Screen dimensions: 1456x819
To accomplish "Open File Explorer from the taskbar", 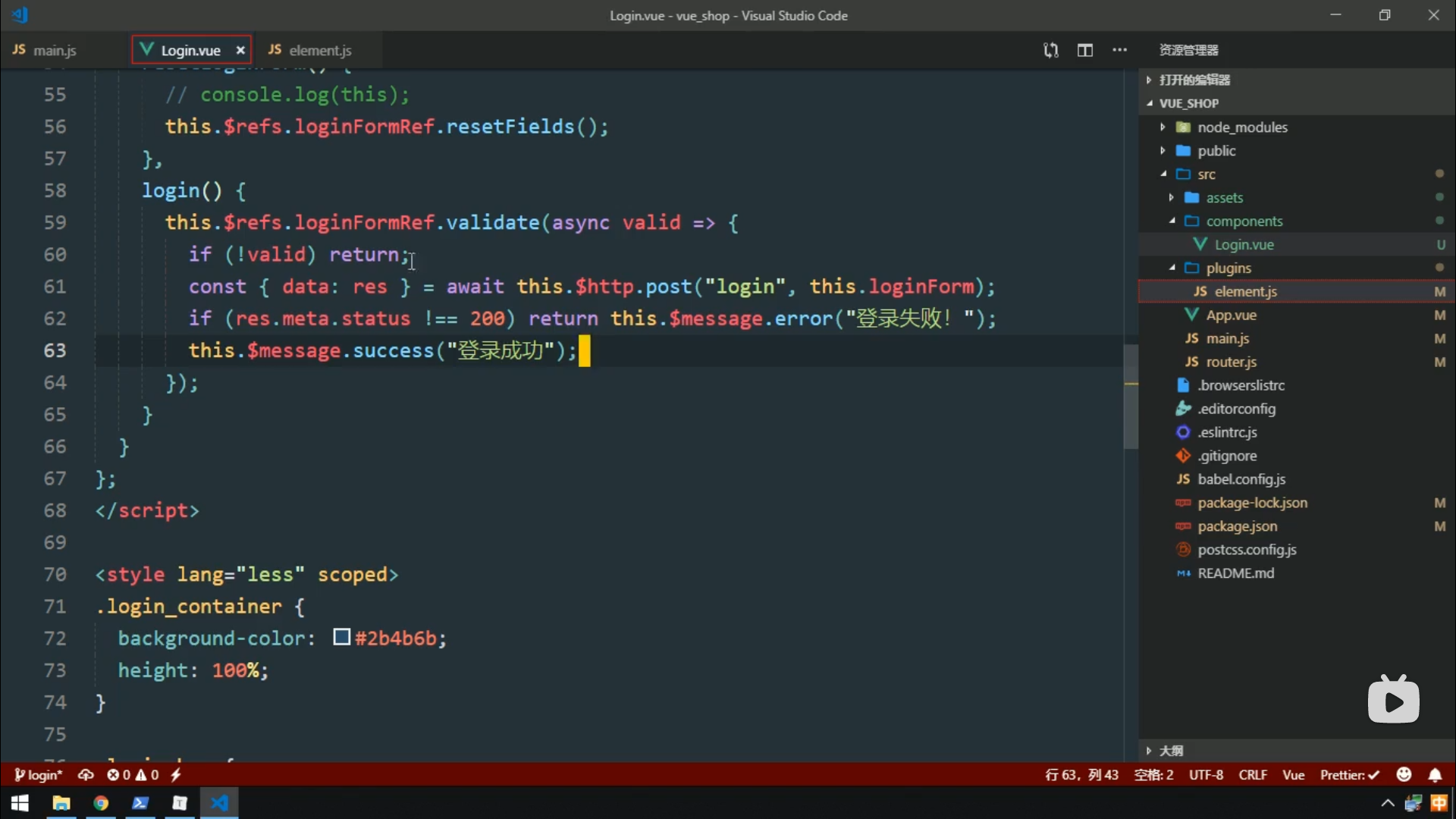I will click(61, 803).
